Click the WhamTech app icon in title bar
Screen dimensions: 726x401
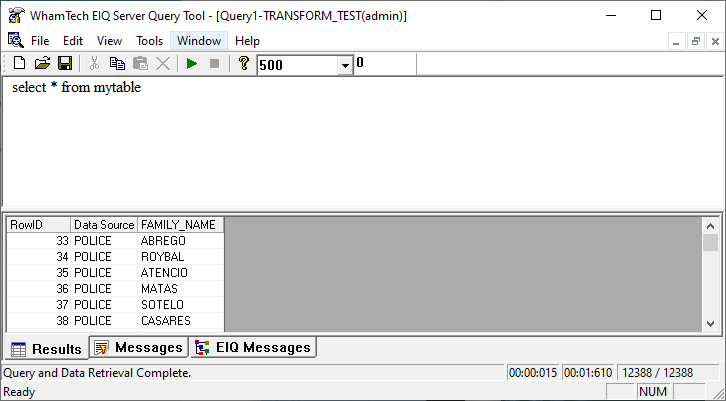click(16, 15)
